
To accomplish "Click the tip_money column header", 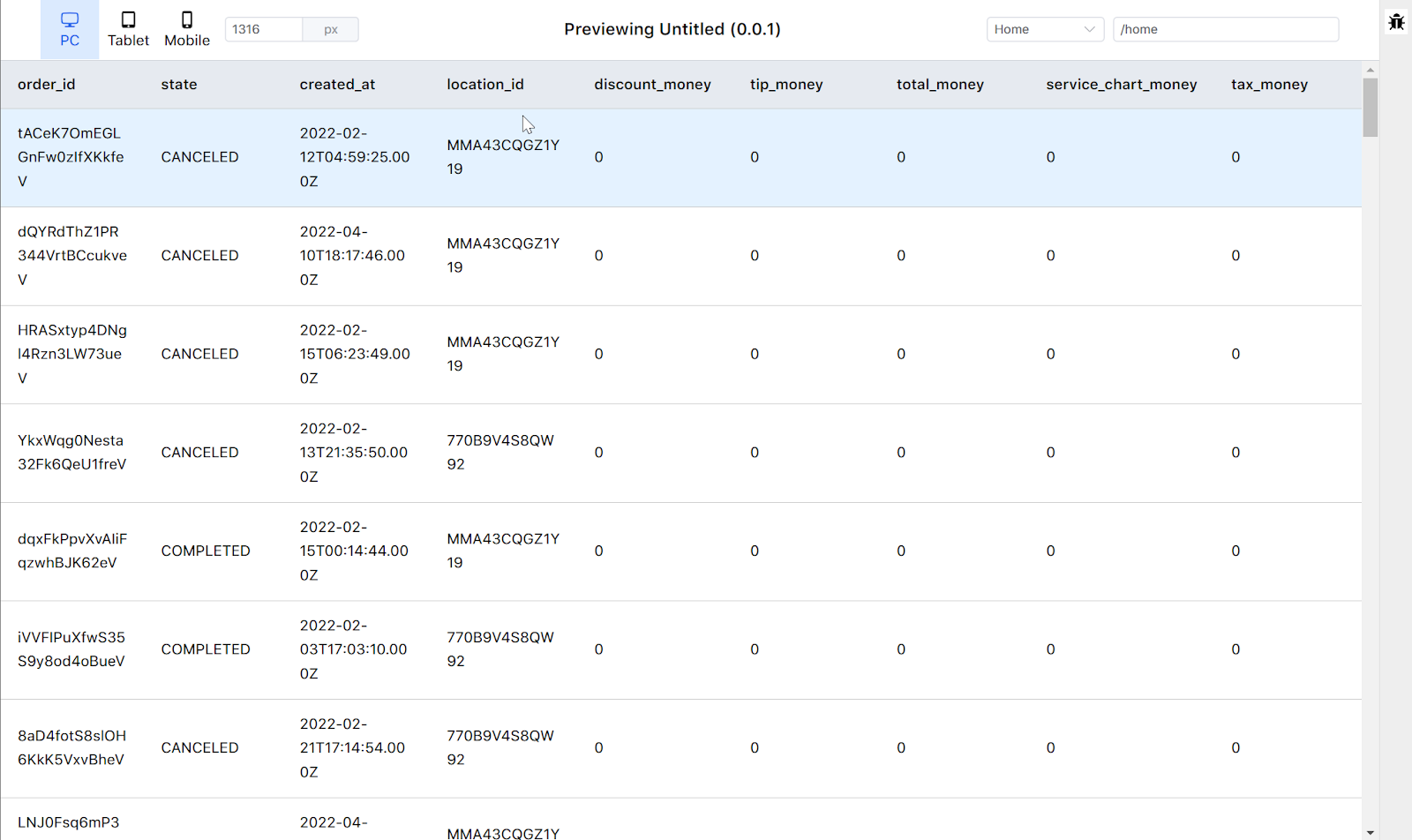I will pyautogui.click(x=786, y=85).
